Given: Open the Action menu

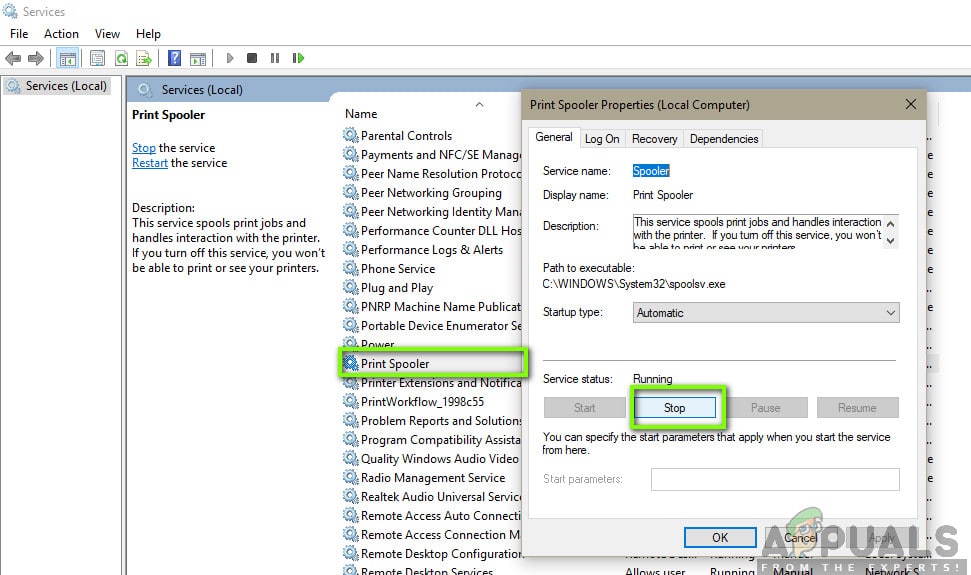Looking at the screenshot, I should point(61,34).
